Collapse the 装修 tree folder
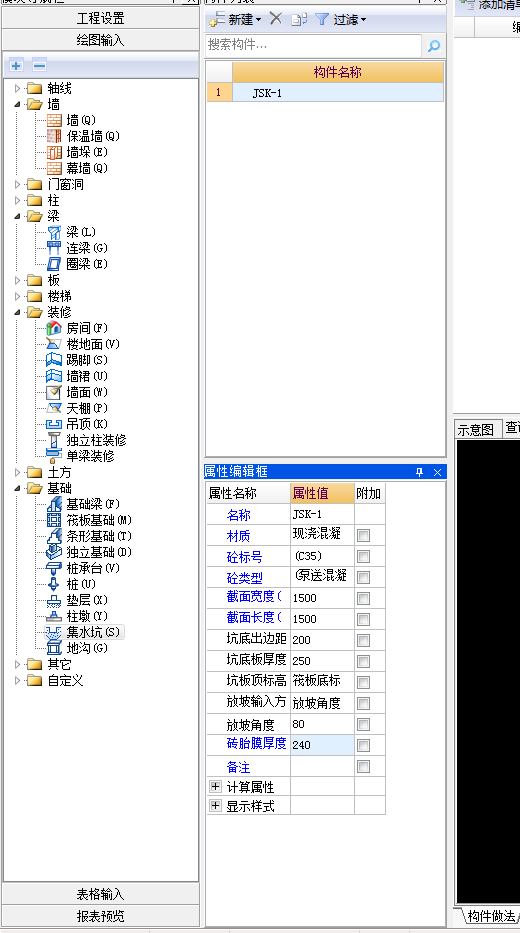 (x=17, y=312)
